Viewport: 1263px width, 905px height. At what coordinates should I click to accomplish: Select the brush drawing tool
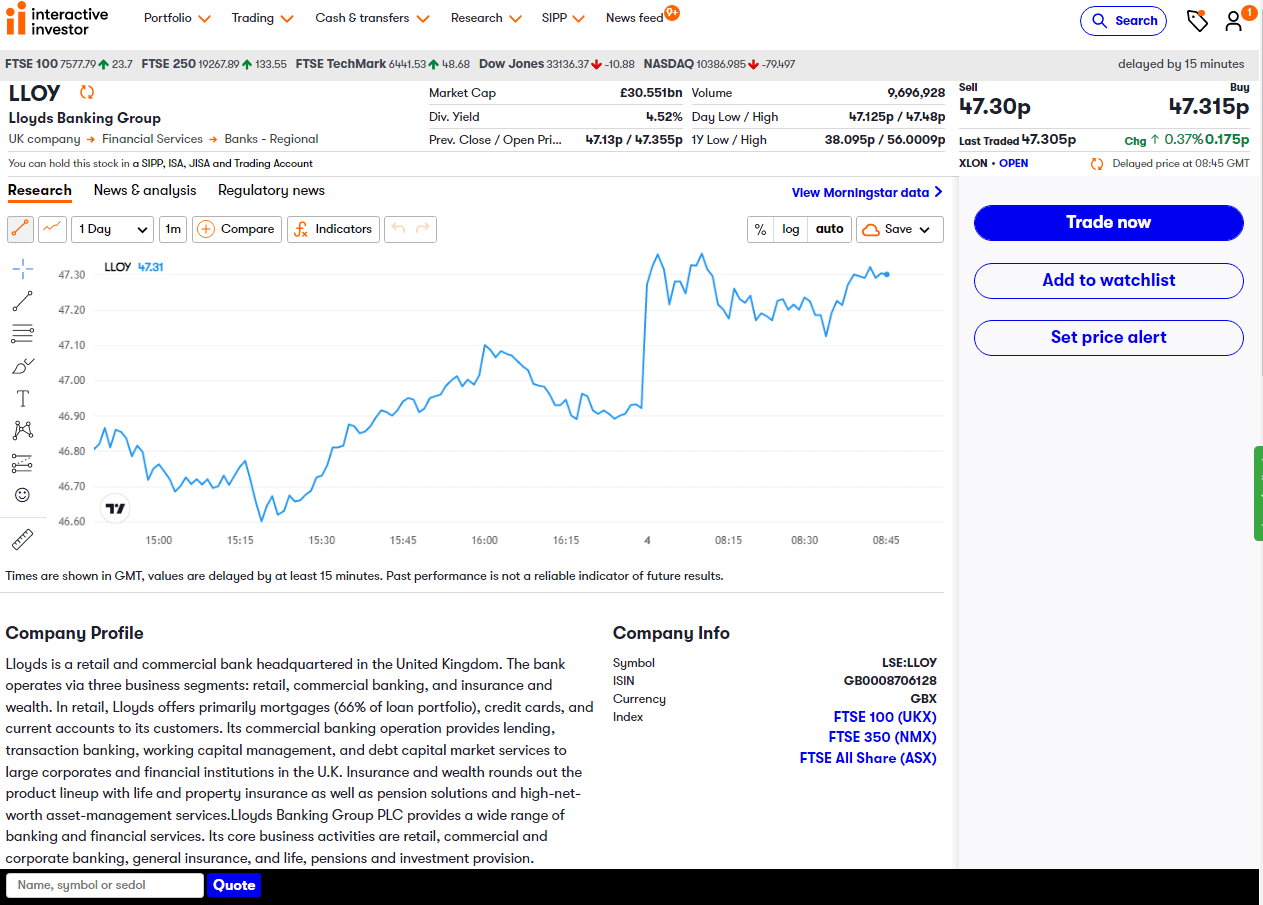20,365
